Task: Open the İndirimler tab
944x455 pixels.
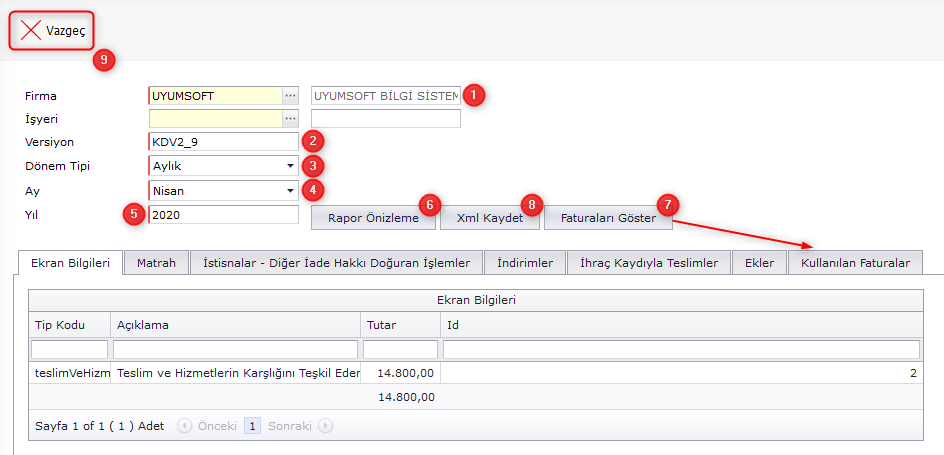Action: (x=524, y=263)
